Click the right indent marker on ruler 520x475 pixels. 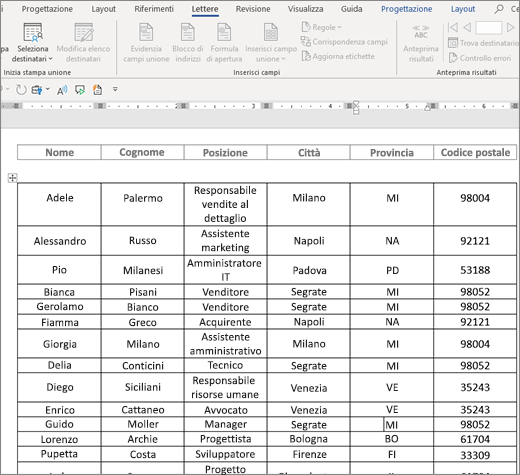(x=428, y=108)
